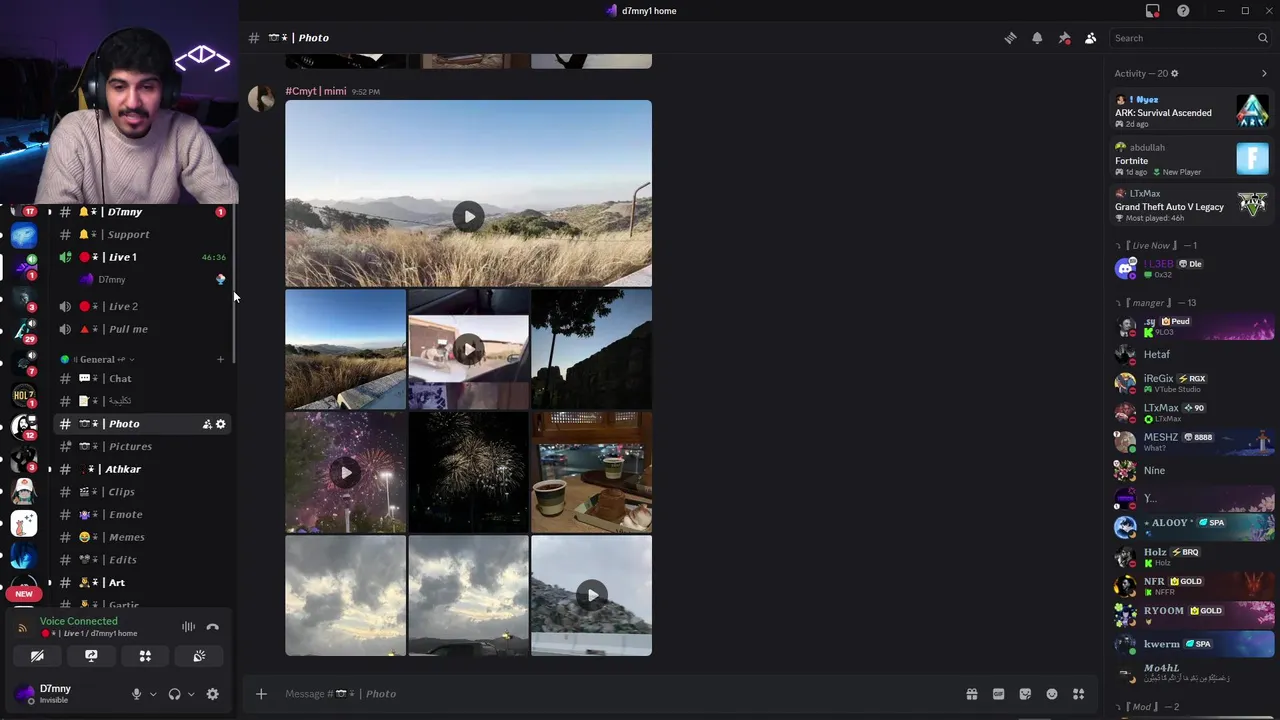Viewport: 1280px width, 720px height.
Task: Open the coffee cups photo thumbnail
Action: [x=592, y=473]
